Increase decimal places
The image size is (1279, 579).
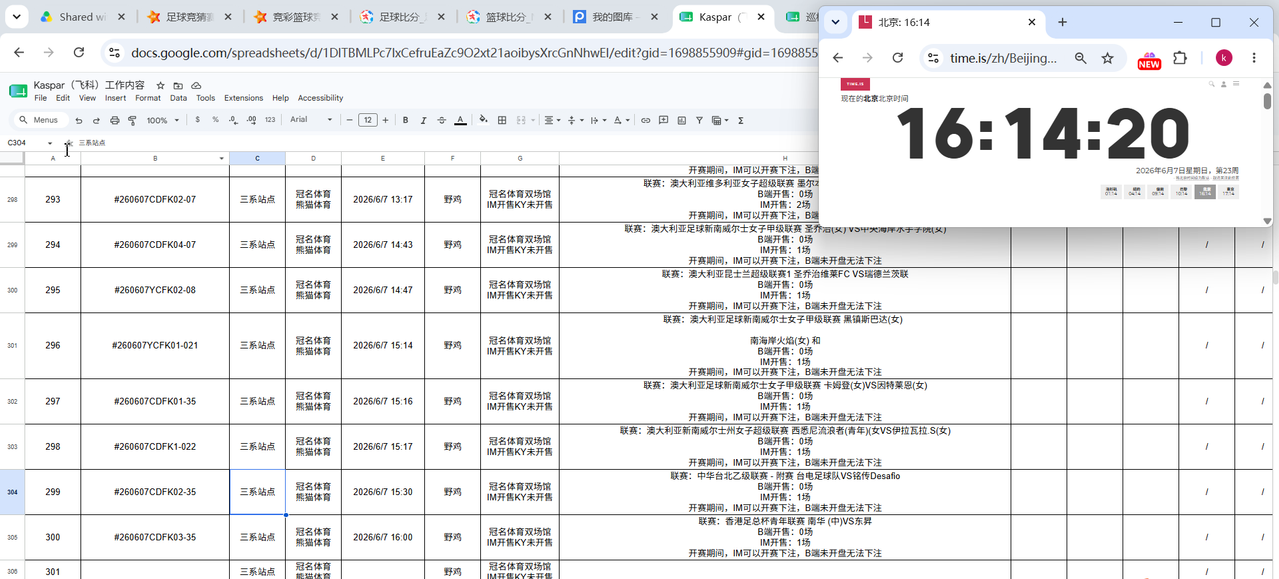(251, 120)
